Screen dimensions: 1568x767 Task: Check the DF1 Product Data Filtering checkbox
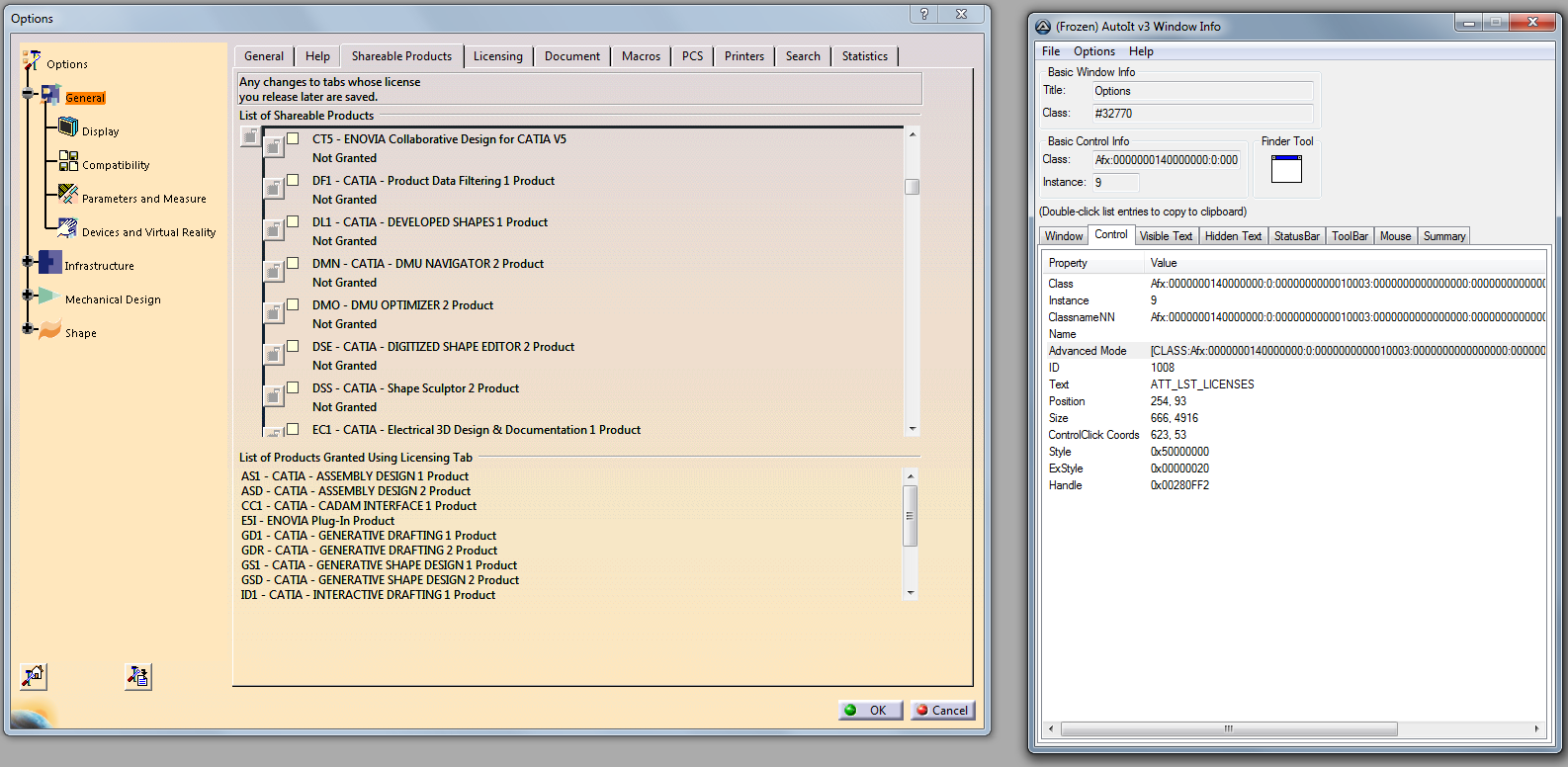point(293,180)
